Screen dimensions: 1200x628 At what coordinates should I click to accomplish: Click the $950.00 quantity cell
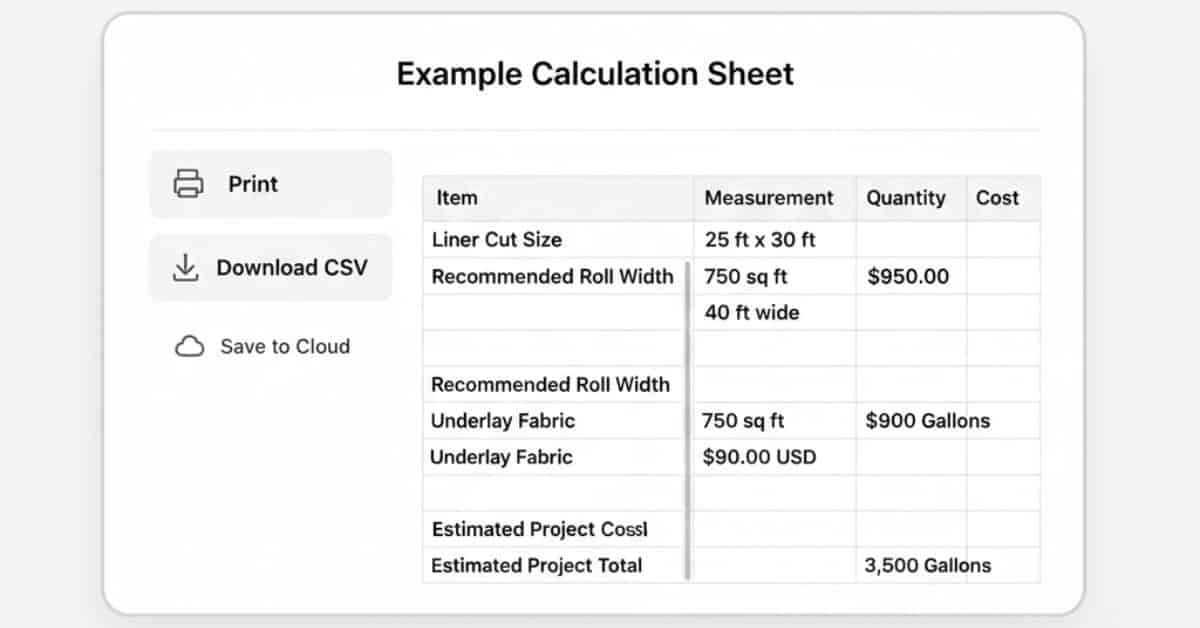pos(908,276)
